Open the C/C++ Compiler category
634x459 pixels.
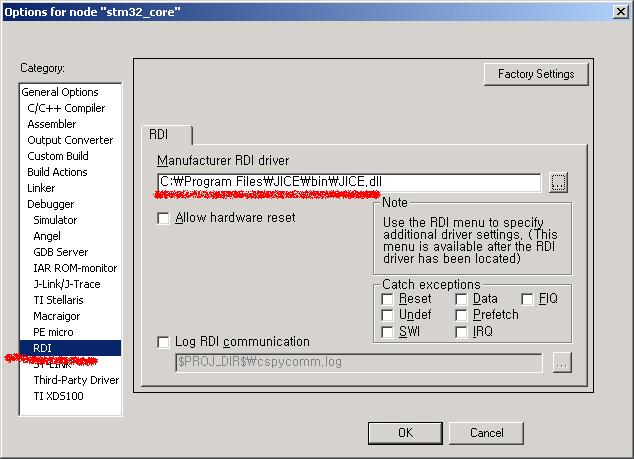pos(66,108)
